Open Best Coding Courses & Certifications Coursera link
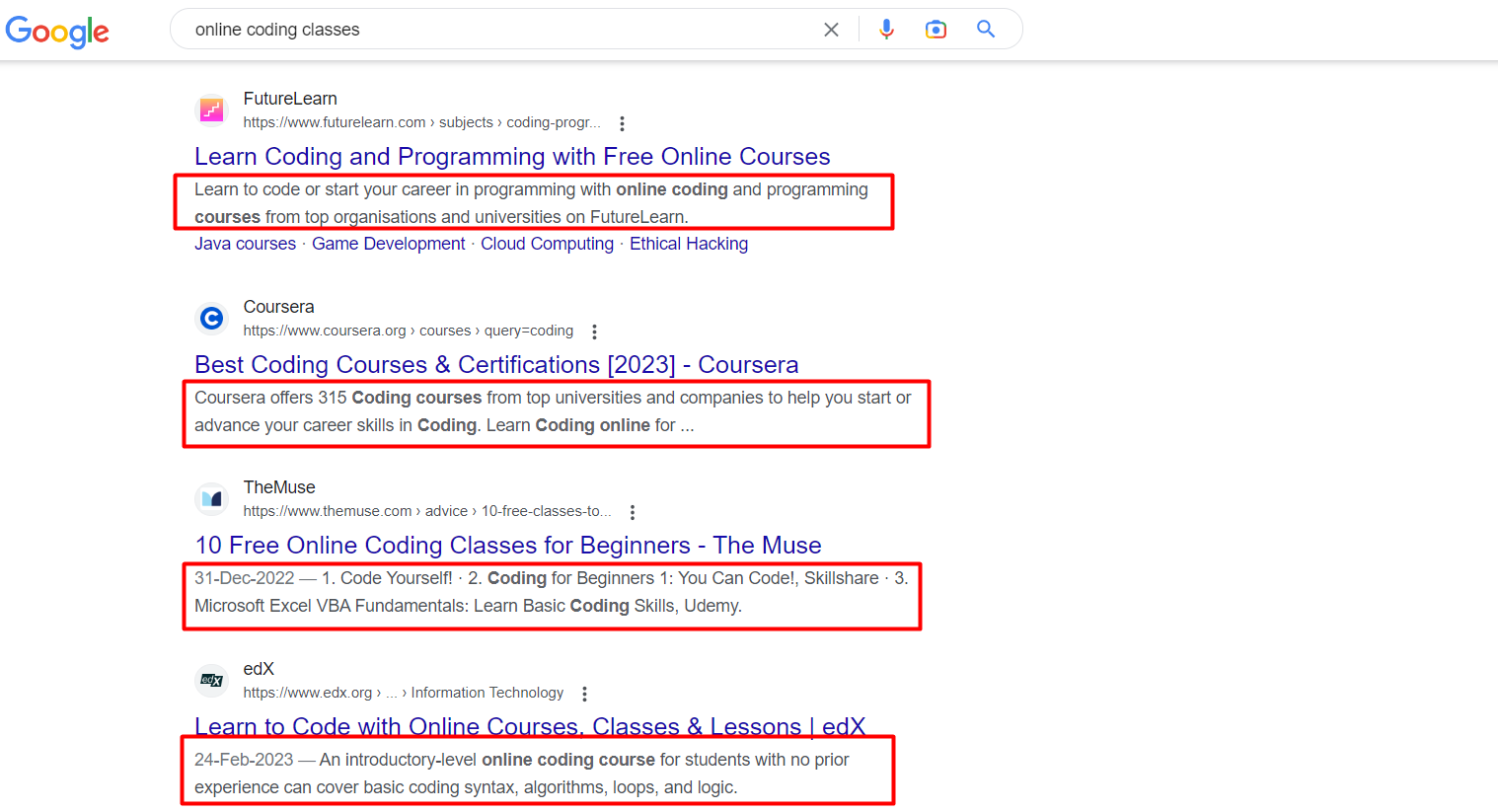Screen dimensions: 1498x812 (x=496, y=365)
